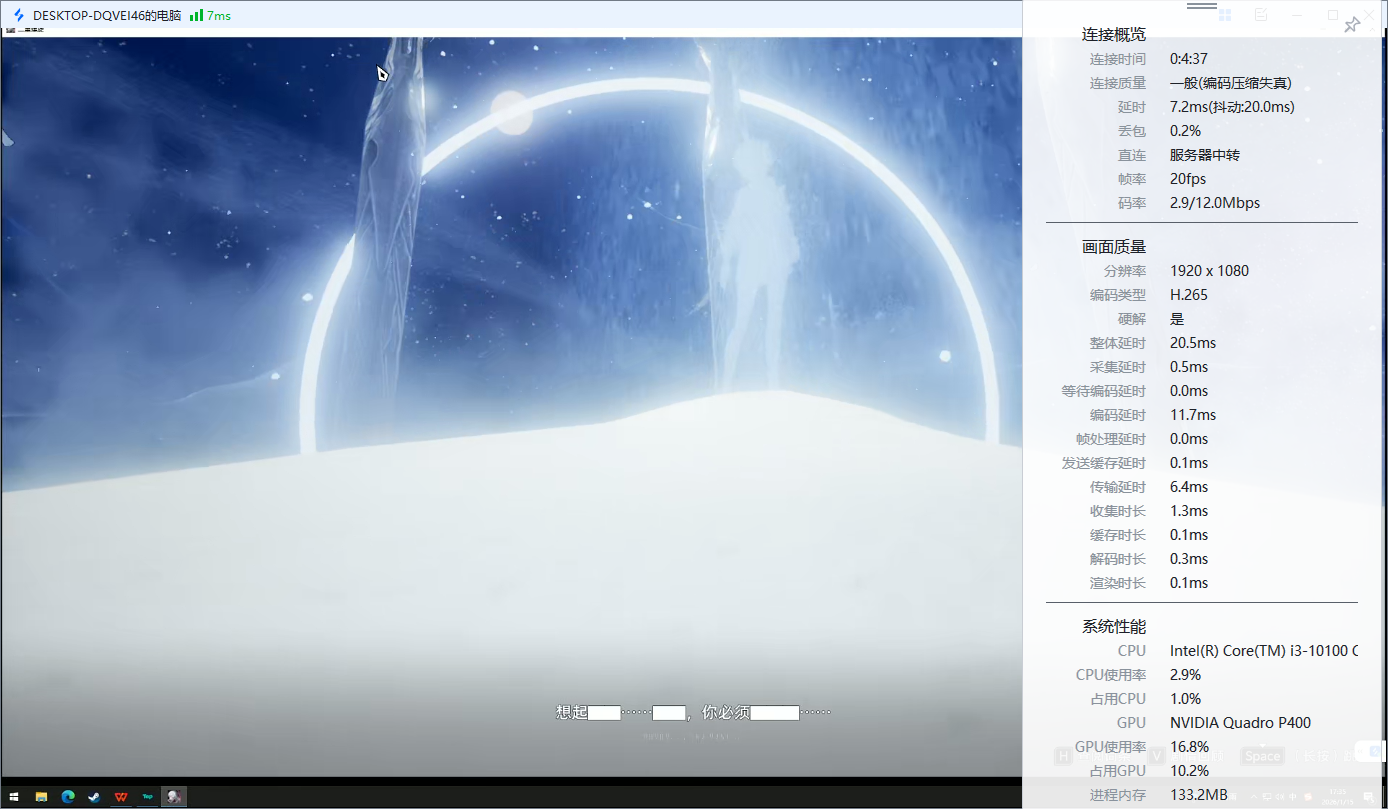This screenshot has height=809, width=1388.
Task: Click the drag handle atop the stats panel
Action: coord(1201,6)
